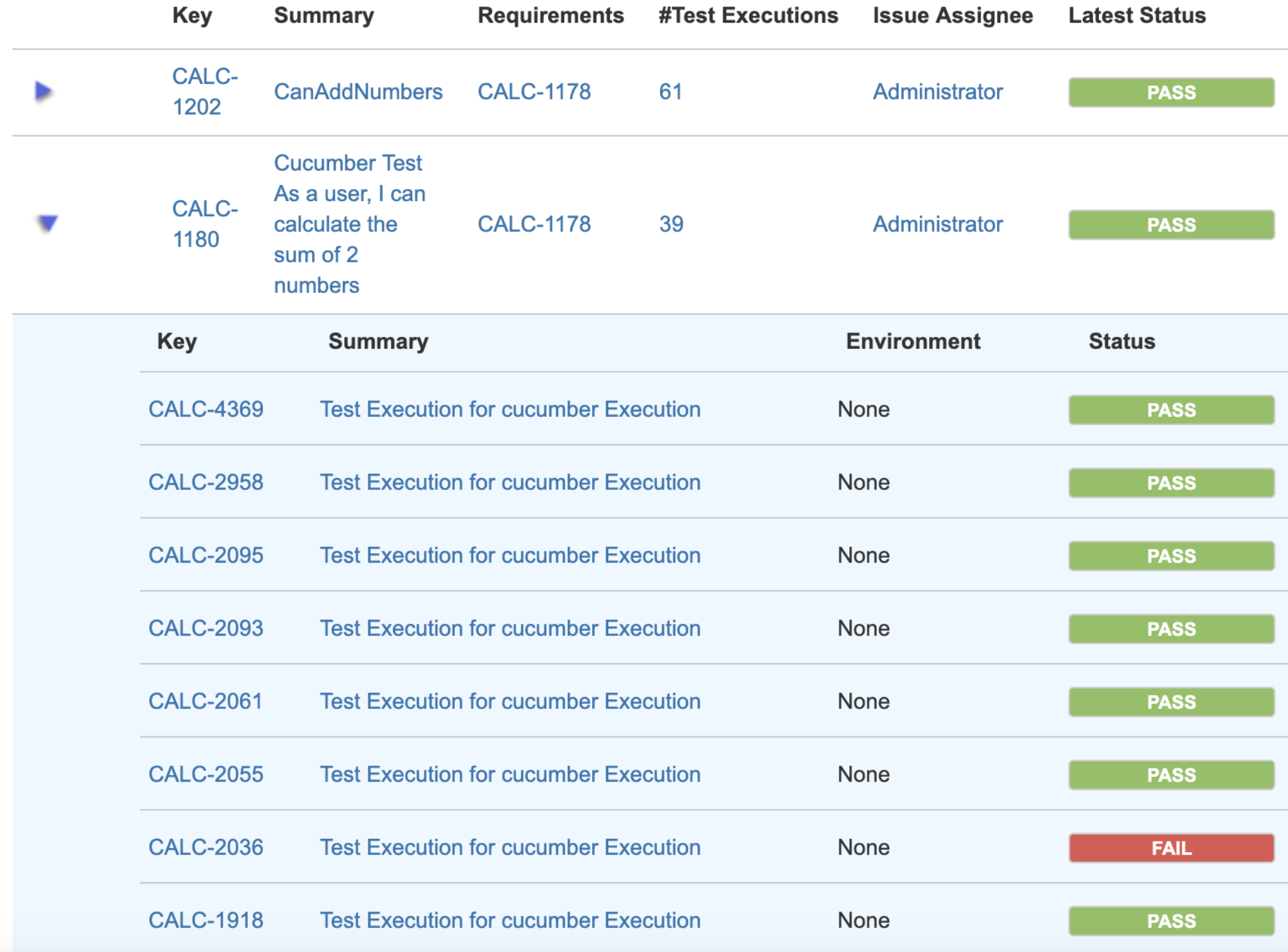Screen dimensions: 1288x952
Task: Open the CALC-1202 issue key link
Action: 204,91
